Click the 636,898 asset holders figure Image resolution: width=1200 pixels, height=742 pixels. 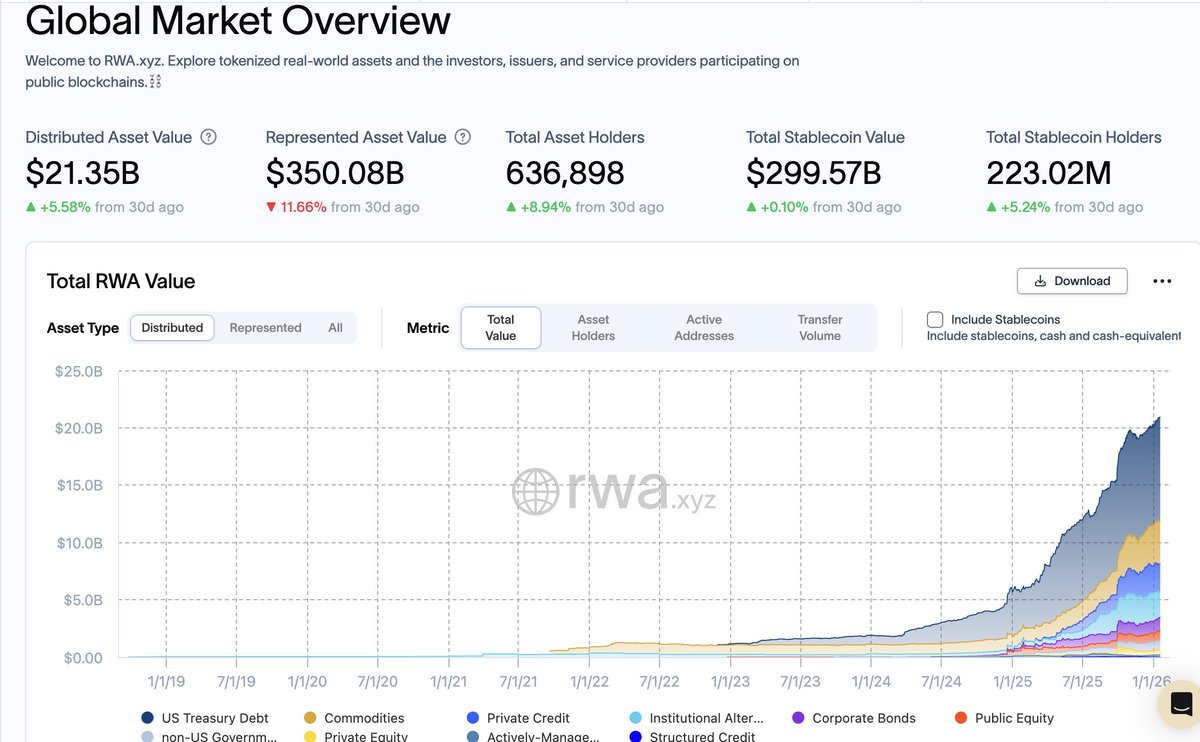click(565, 174)
